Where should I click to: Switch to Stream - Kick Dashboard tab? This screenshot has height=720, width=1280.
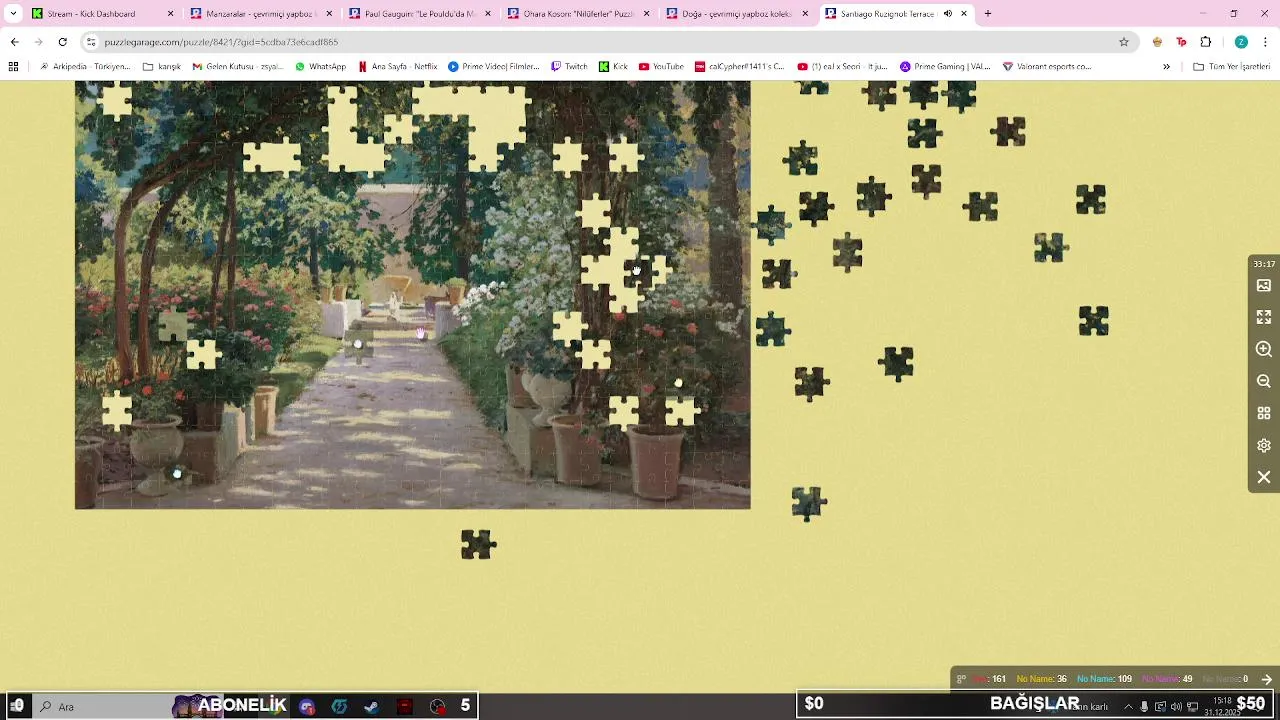[102, 14]
